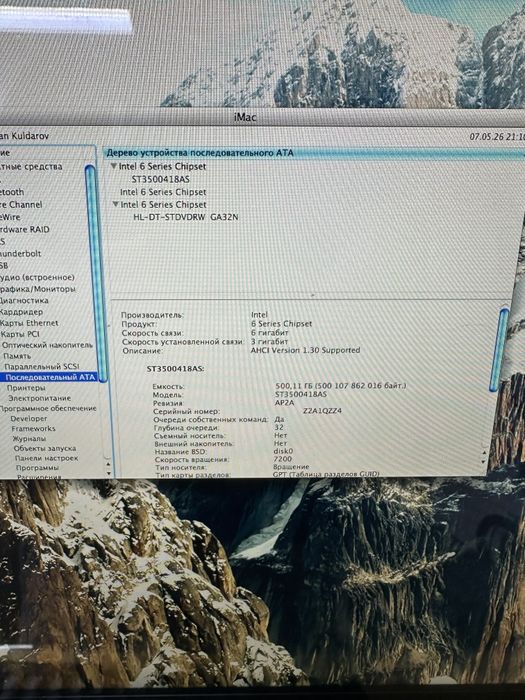This screenshot has height=700, width=525.
Task: Click the Kuldarov name in the header
Action: tap(29, 136)
